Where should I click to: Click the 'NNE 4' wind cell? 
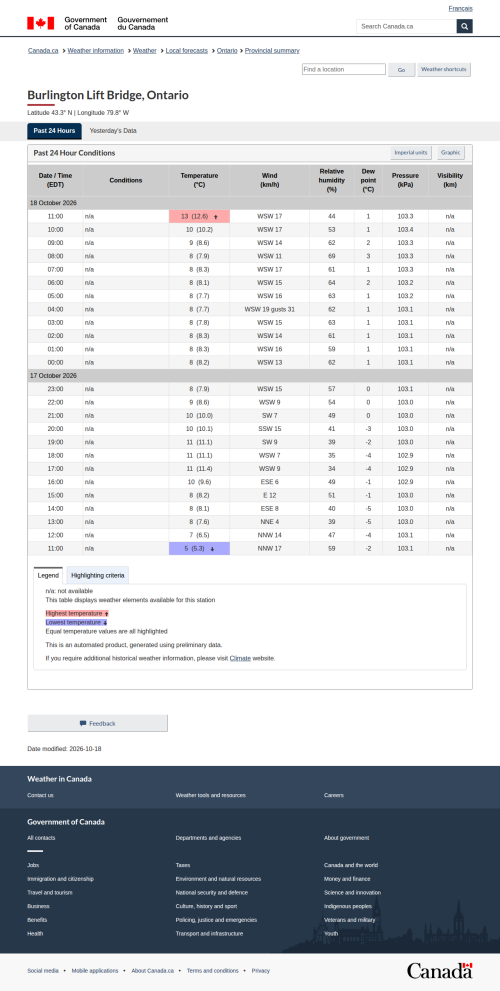pyautogui.click(x=269, y=522)
